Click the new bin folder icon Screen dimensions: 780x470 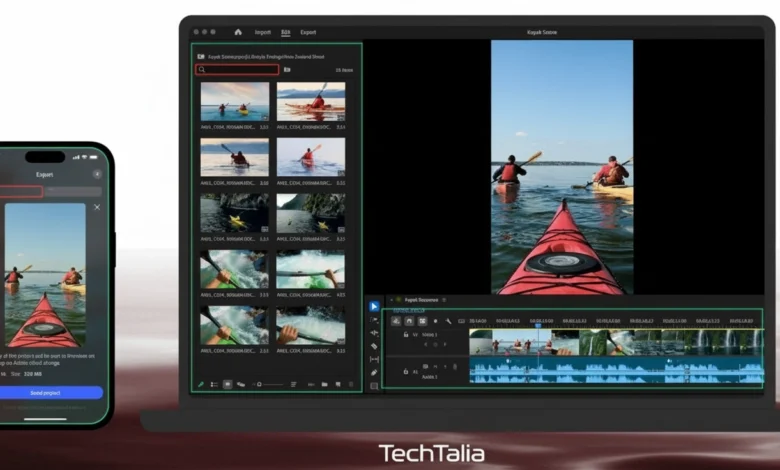(324, 384)
